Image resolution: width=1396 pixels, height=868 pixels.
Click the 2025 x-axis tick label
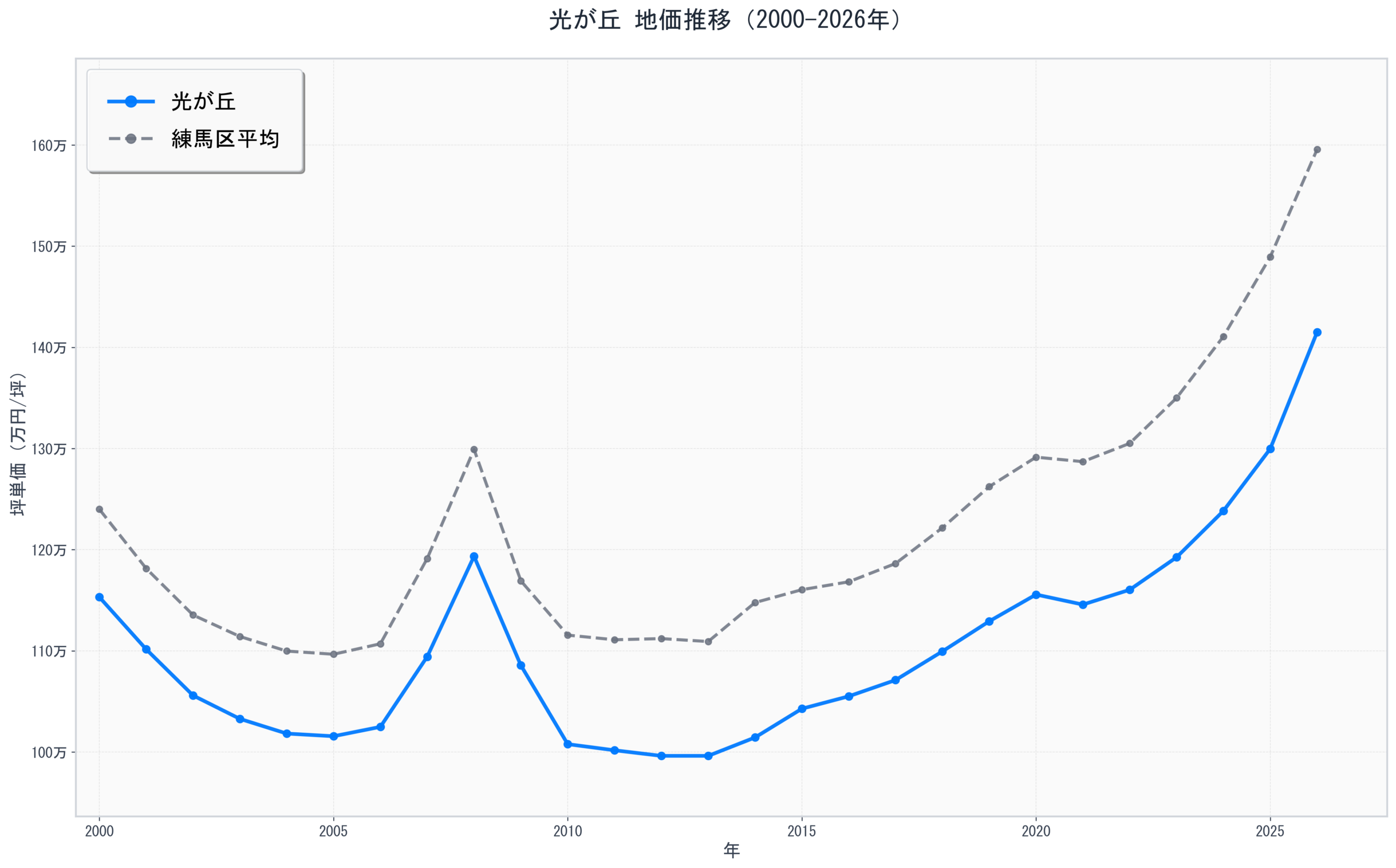point(1270,831)
